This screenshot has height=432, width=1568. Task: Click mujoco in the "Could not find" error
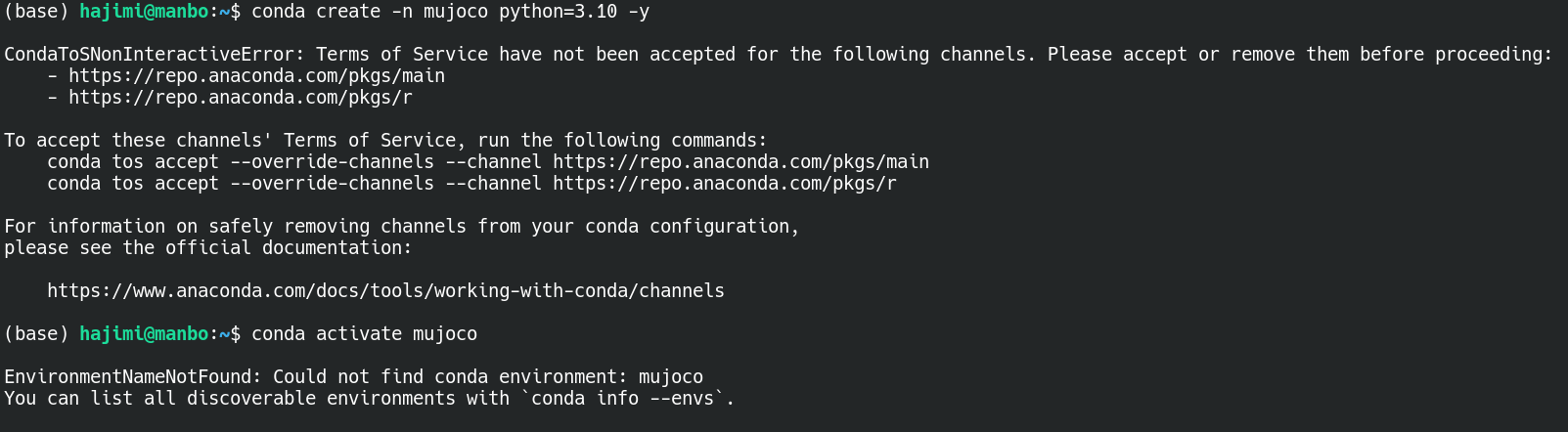coord(670,377)
